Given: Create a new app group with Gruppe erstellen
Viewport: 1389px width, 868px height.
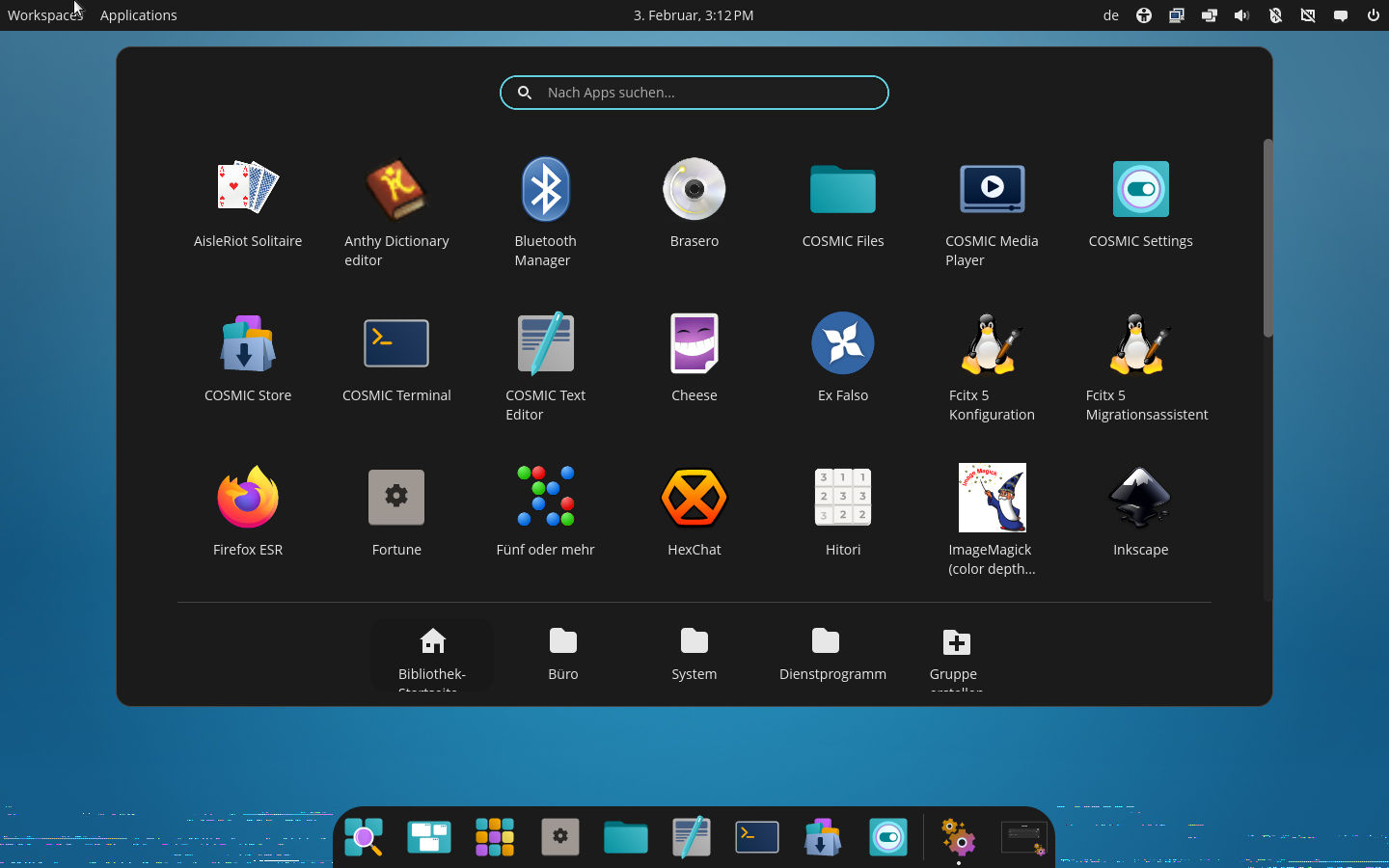Looking at the screenshot, I should (x=956, y=654).
